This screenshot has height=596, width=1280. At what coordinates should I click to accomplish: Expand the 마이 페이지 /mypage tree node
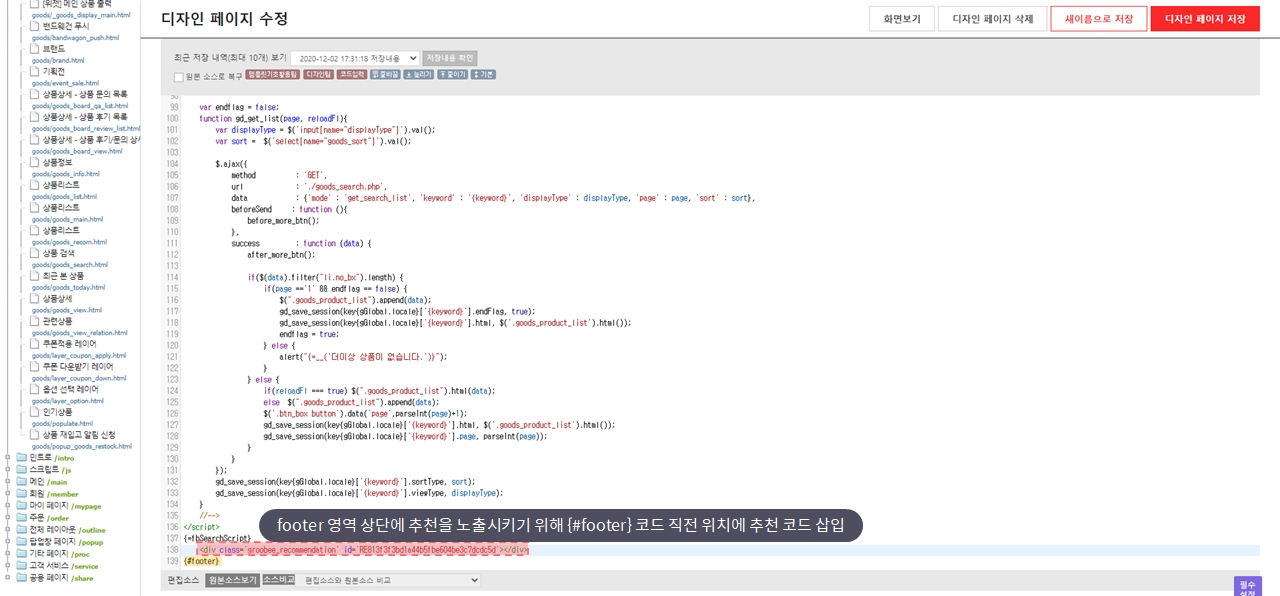(x=8, y=505)
